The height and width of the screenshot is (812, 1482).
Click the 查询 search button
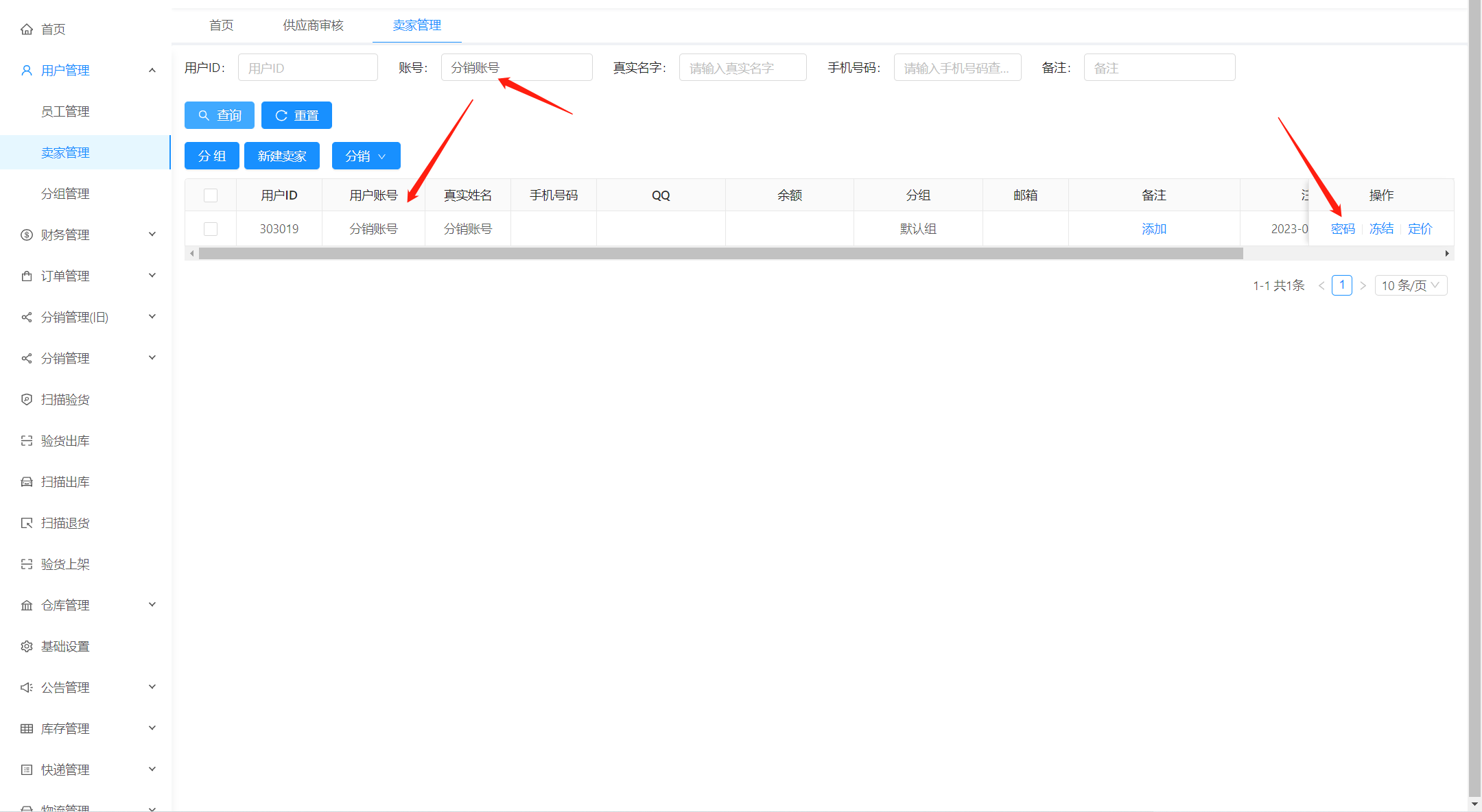(220, 115)
